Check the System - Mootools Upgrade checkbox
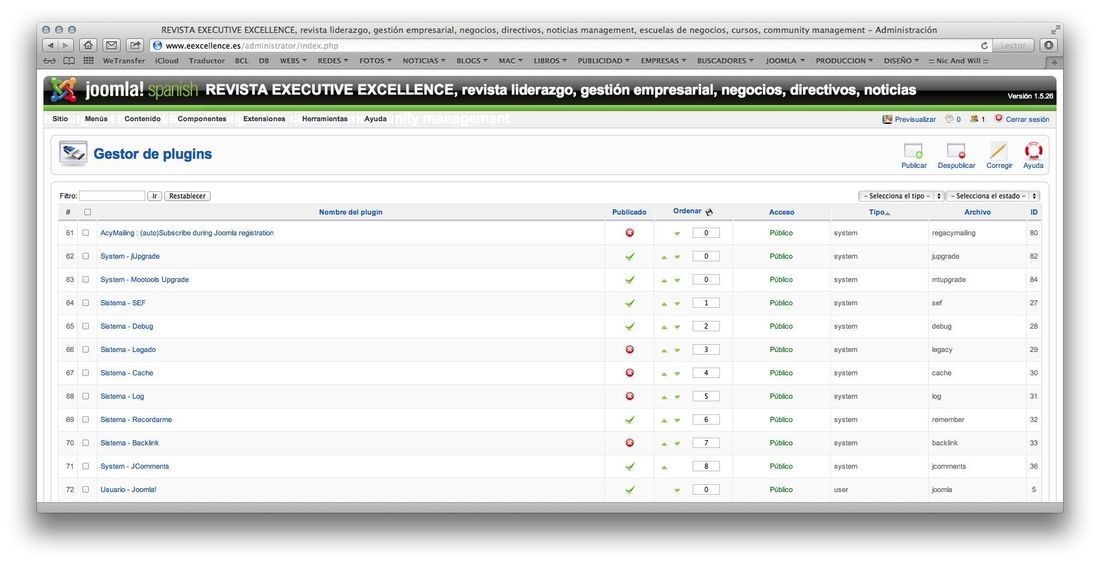 (86, 279)
